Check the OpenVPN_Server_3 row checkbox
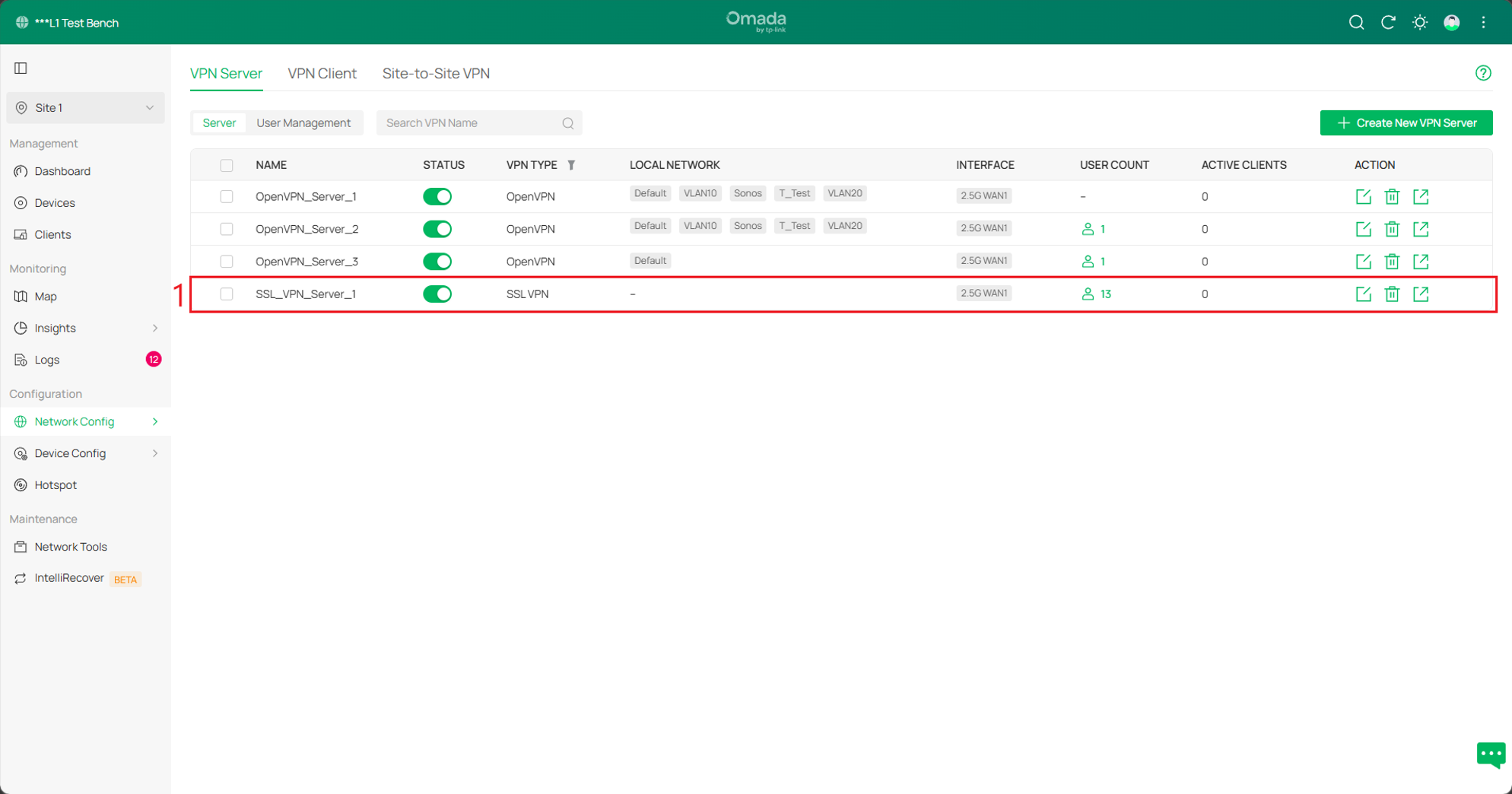The width and height of the screenshot is (1512, 794). [x=227, y=262]
